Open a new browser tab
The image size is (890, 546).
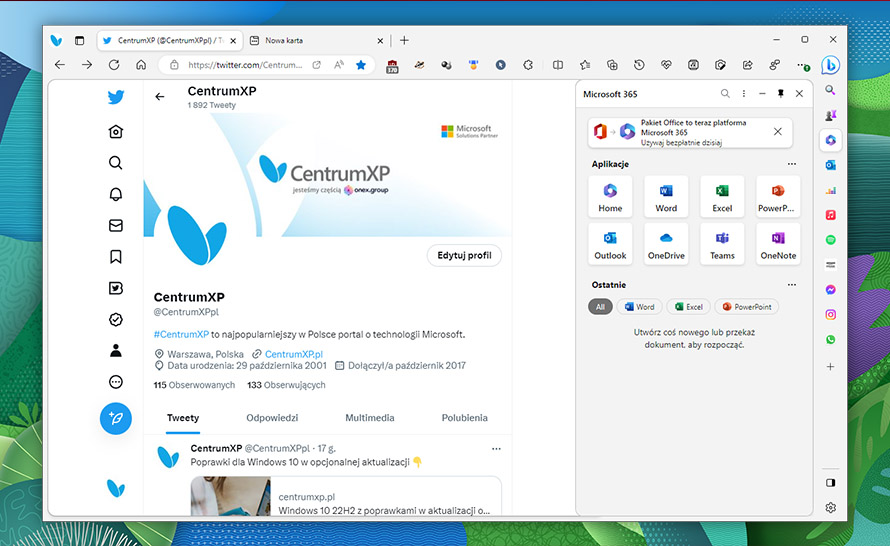[x=404, y=40]
